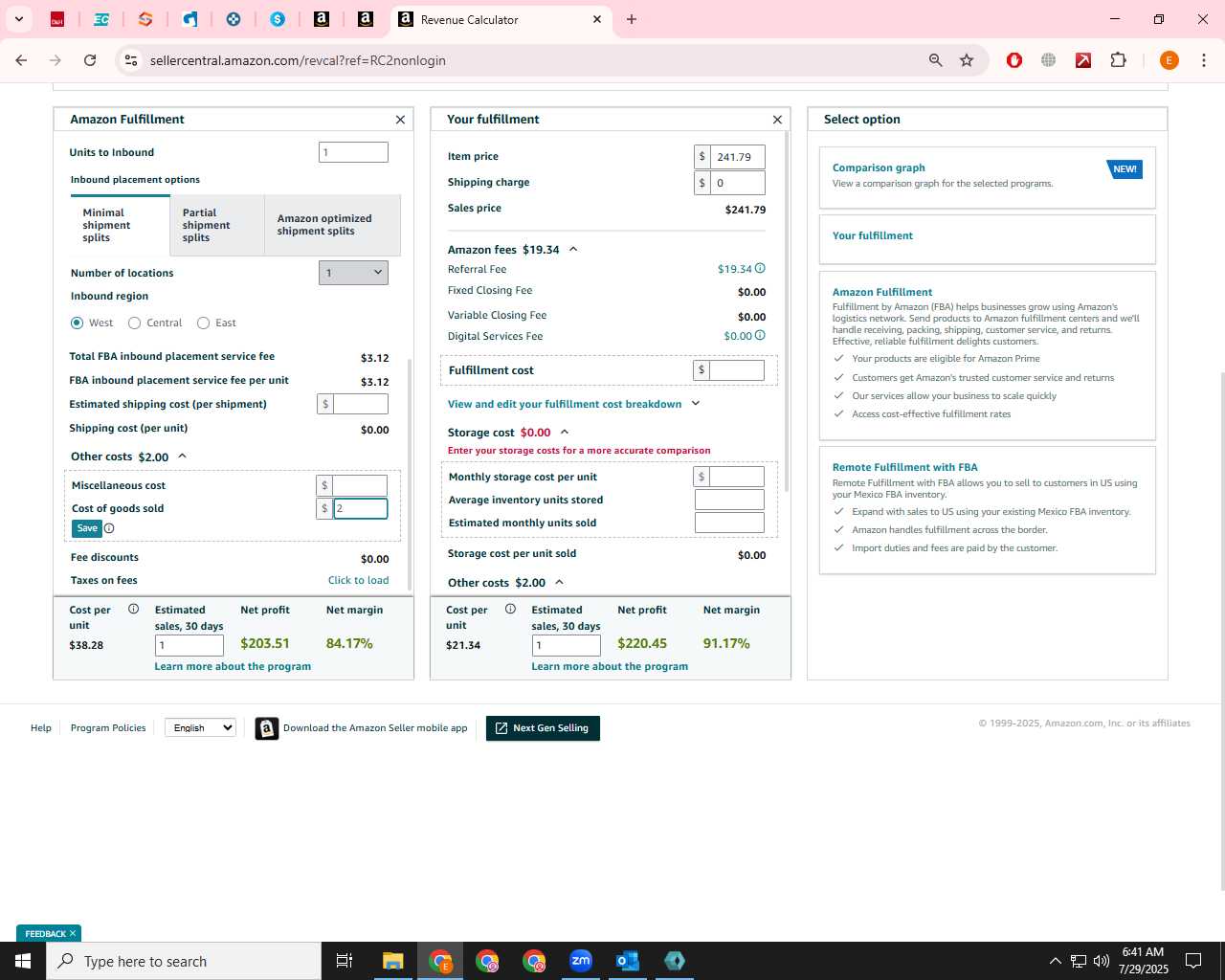Open the Comparison graph option
The height and width of the screenshot is (980, 1225).
(988, 177)
